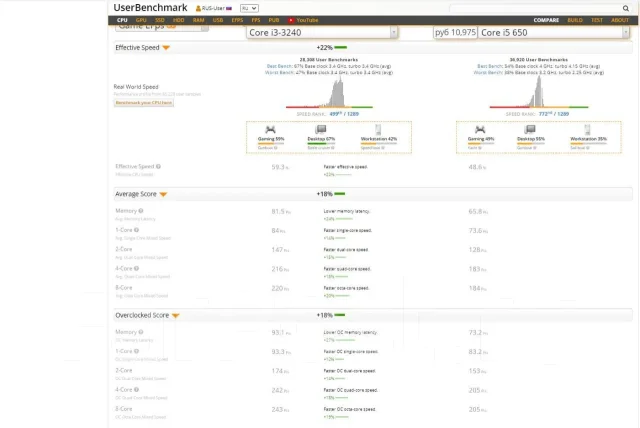Image resolution: width=640 pixels, height=428 pixels.
Task: Click the UserBenchmark site logo
Action: pos(150,8)
